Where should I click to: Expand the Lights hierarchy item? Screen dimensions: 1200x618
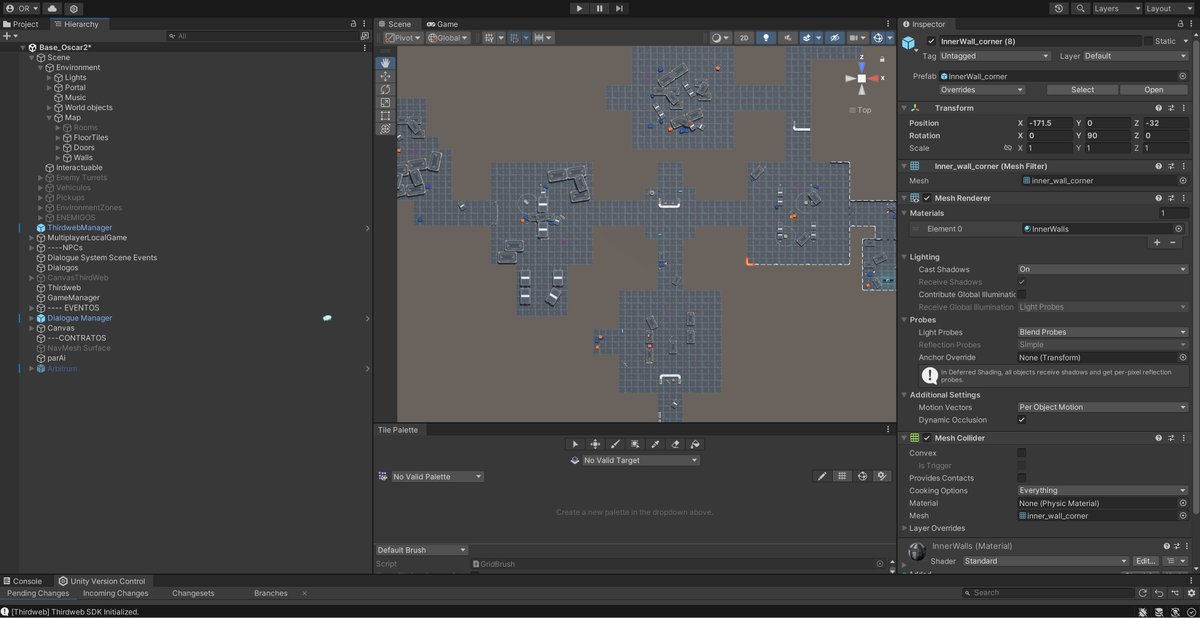(x=49, y=78)
